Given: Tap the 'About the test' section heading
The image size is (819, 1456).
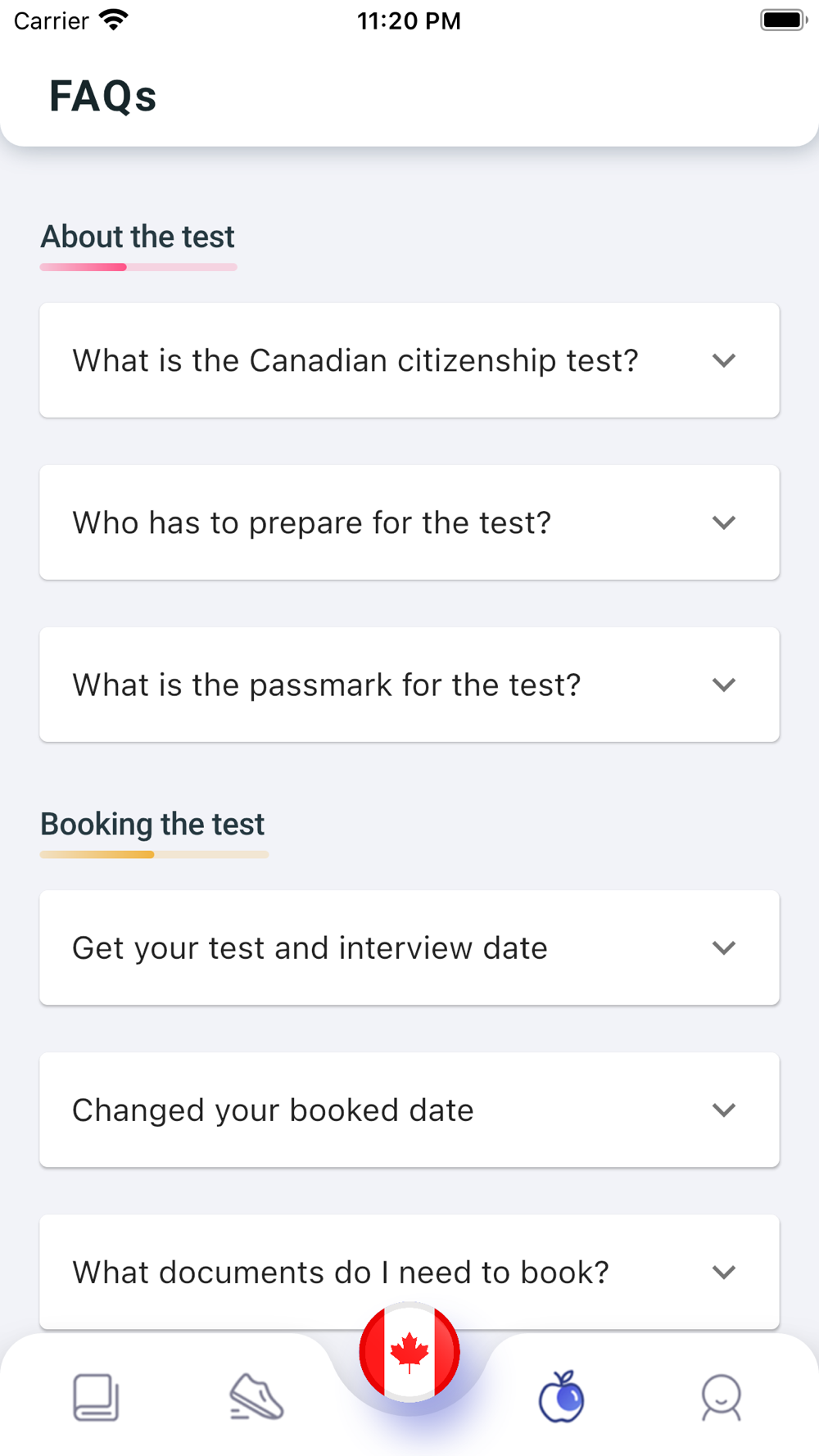Looking at the screenshot, I should pos(138,237).
